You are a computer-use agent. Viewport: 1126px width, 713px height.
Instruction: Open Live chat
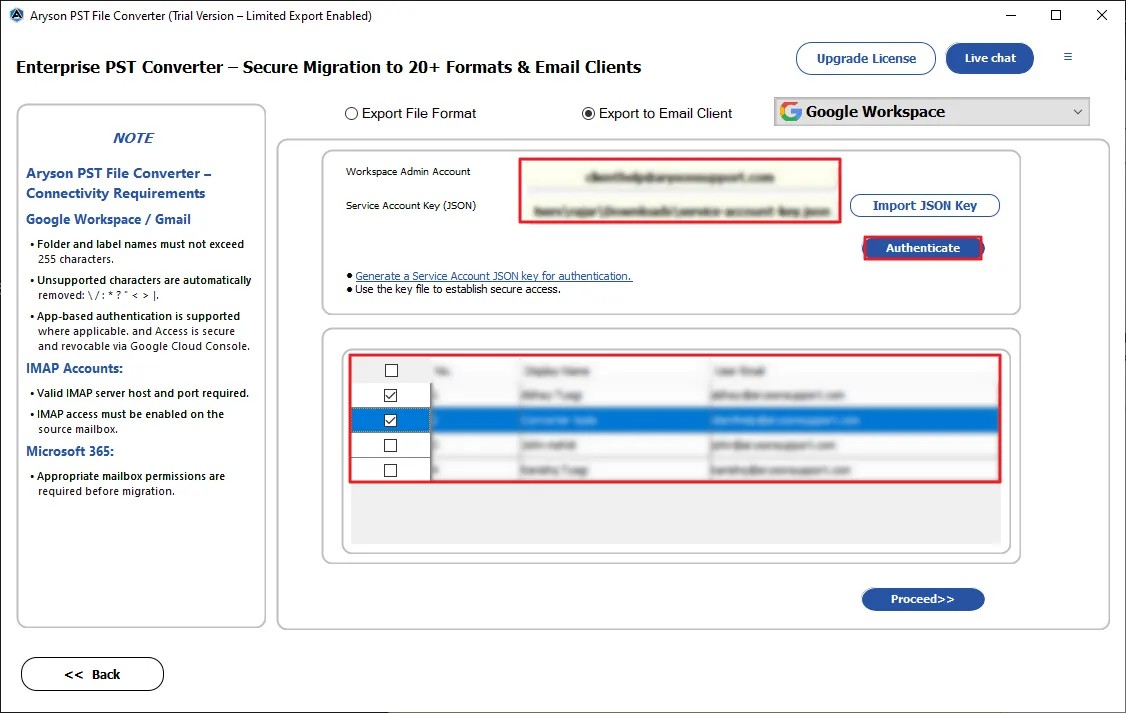[990, 58]
